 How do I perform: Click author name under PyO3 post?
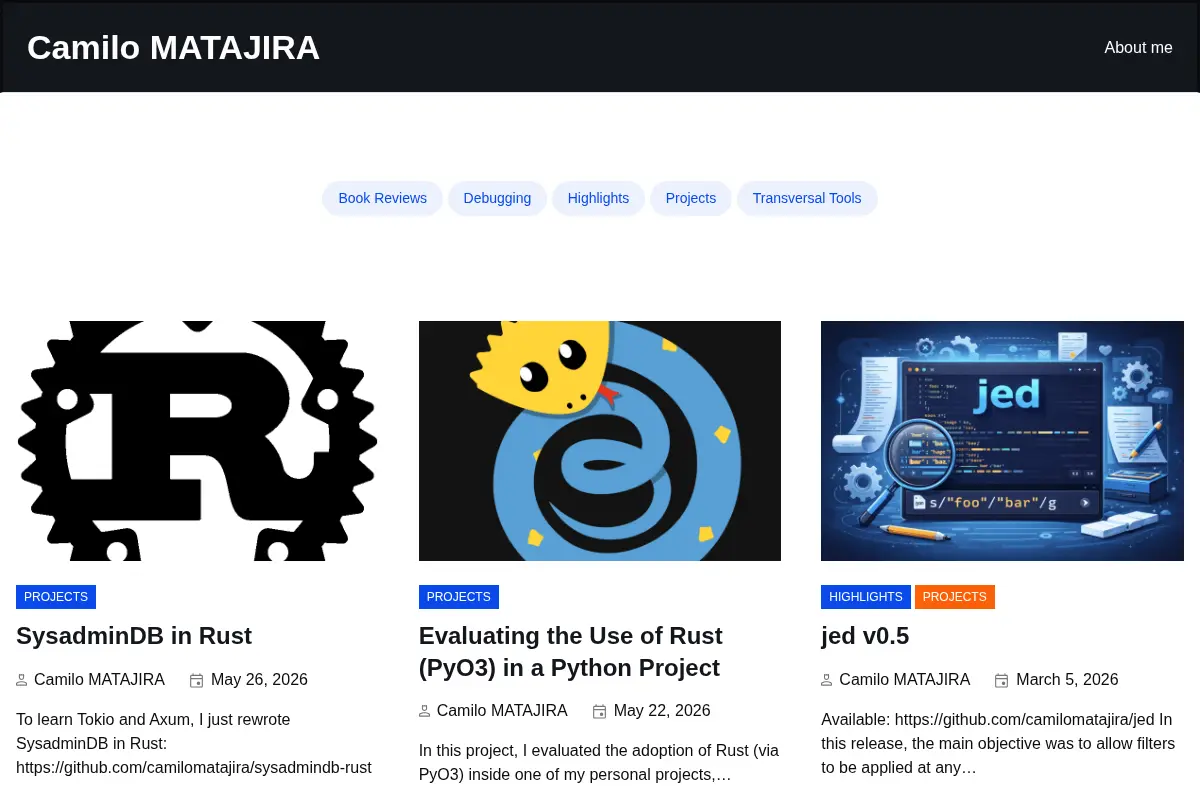pyautogui.click(x=502, y=711)
